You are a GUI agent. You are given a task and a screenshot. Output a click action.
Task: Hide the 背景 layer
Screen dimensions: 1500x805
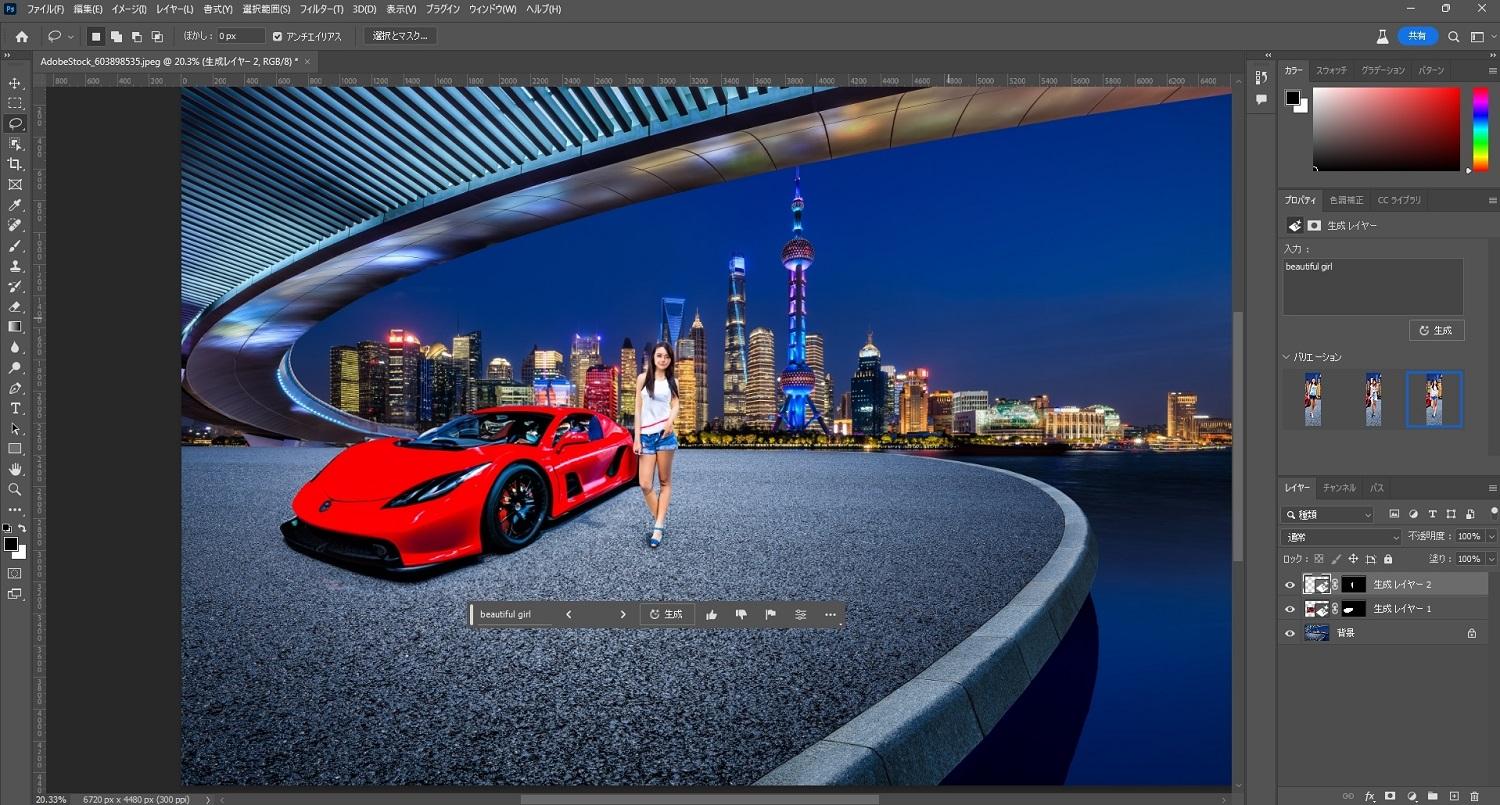click(x=1290, y=633)
